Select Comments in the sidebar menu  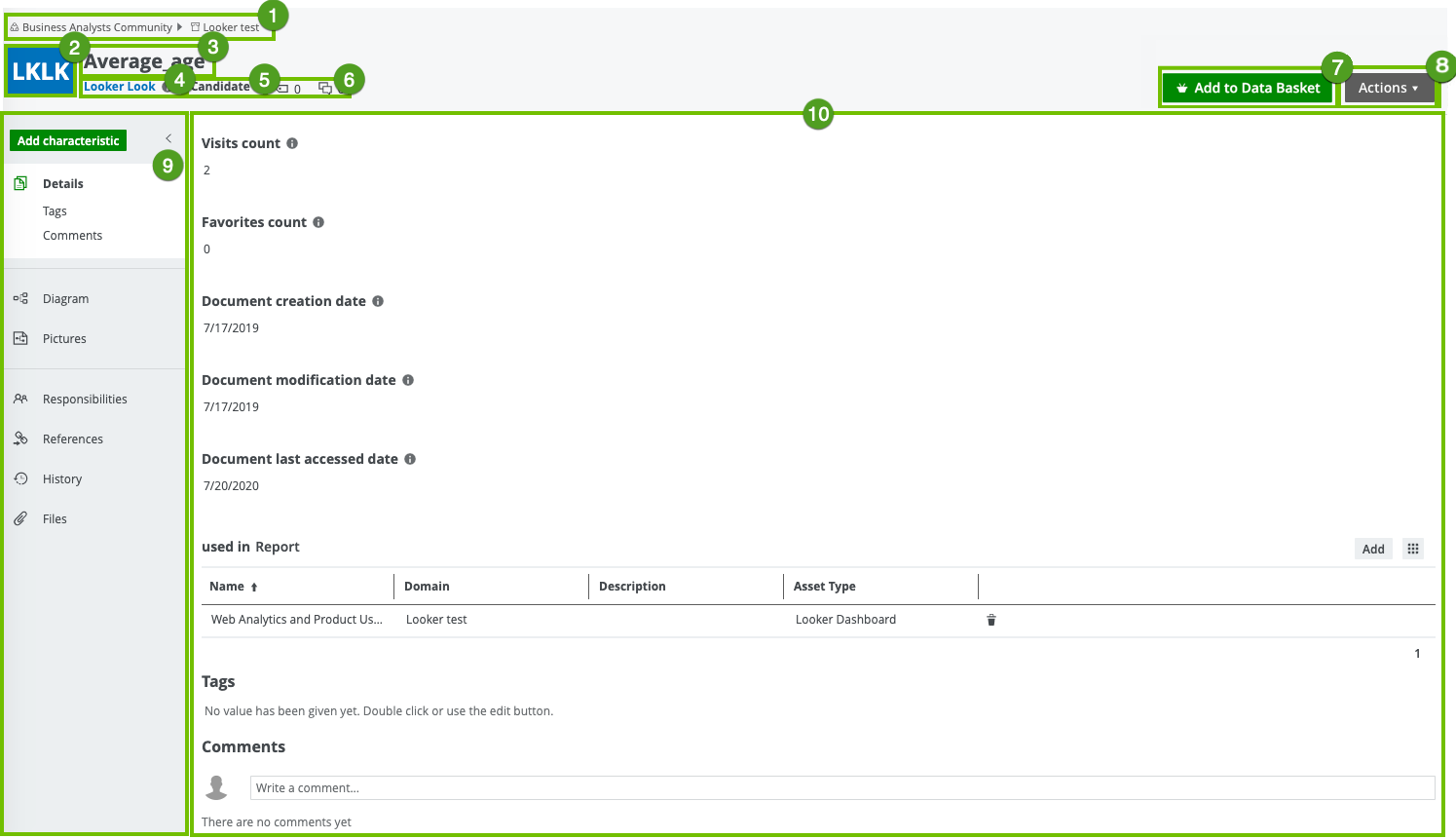(72, 236)
